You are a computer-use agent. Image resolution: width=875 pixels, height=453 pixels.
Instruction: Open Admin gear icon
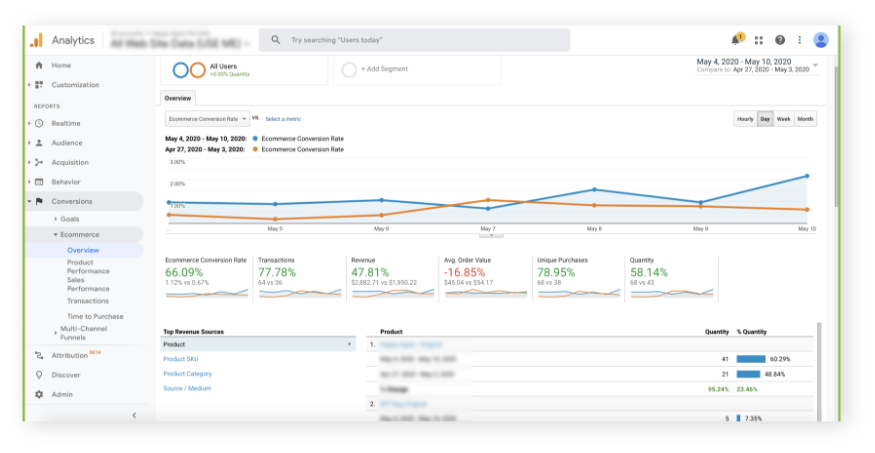39,394
